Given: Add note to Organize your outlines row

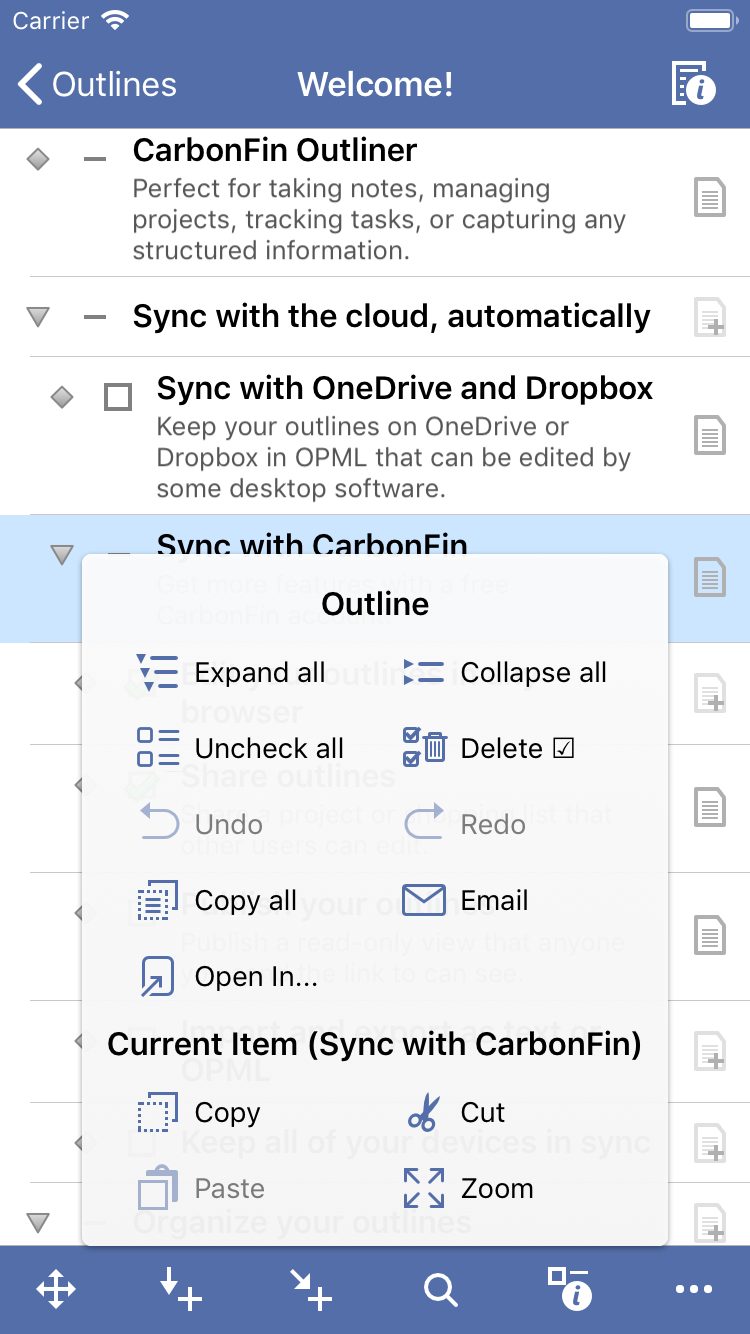Looking at the screenshot, I should click(709, 1223).
